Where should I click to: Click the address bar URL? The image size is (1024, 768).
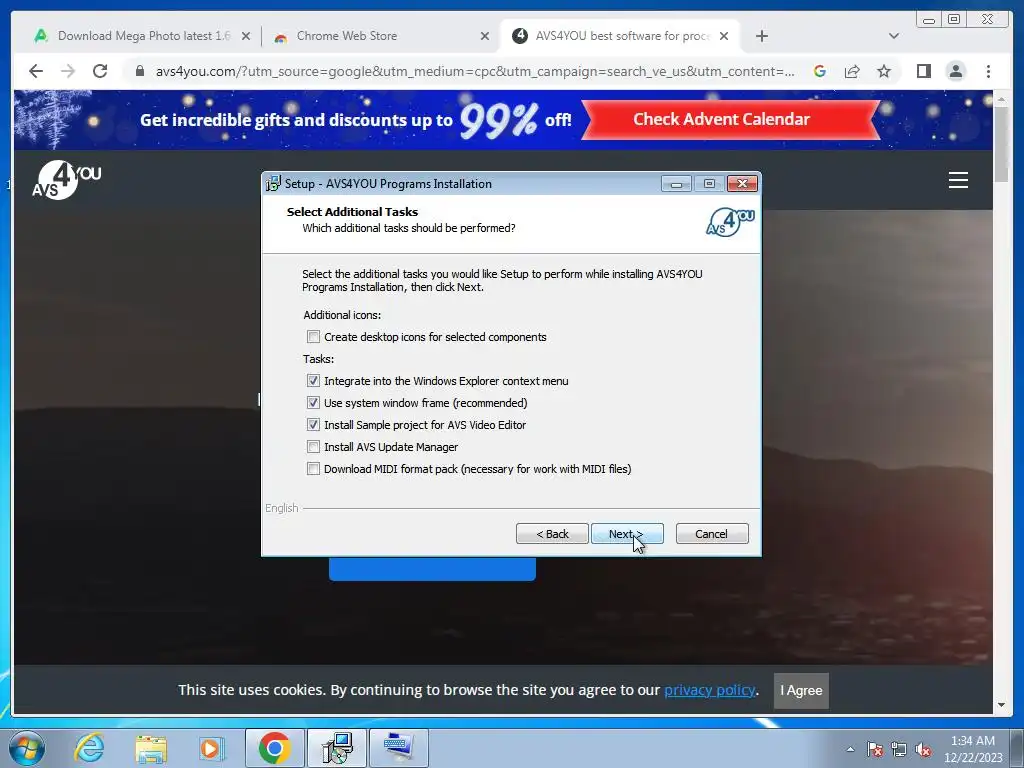tap(475, 71)
